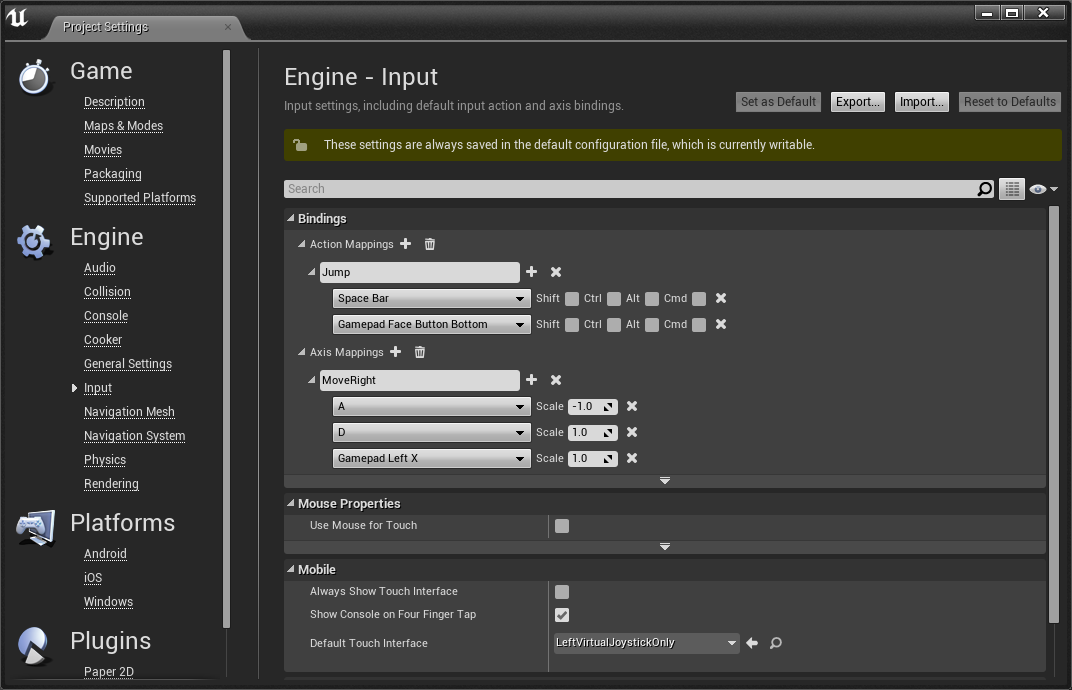Click the Plugins category icon

[34, 645]
